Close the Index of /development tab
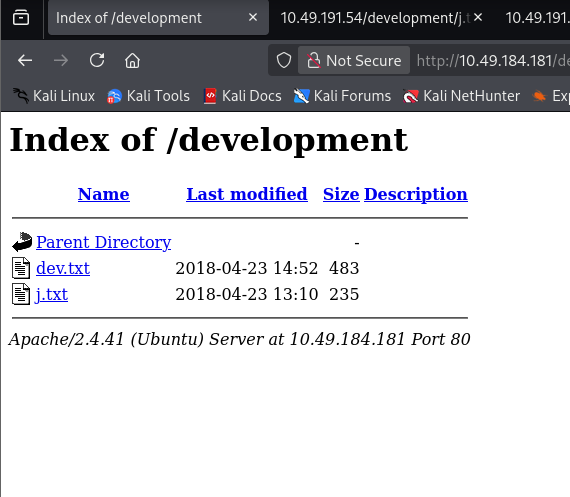 click(253, 17)
